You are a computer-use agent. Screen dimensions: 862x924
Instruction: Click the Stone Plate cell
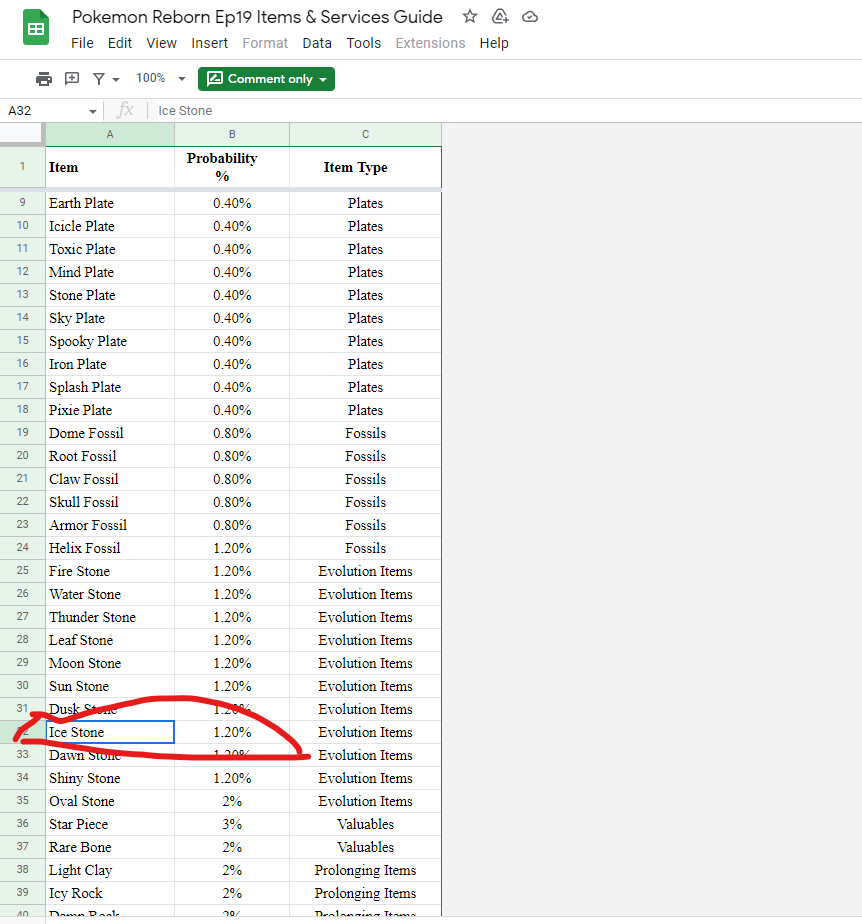(110, 295)
